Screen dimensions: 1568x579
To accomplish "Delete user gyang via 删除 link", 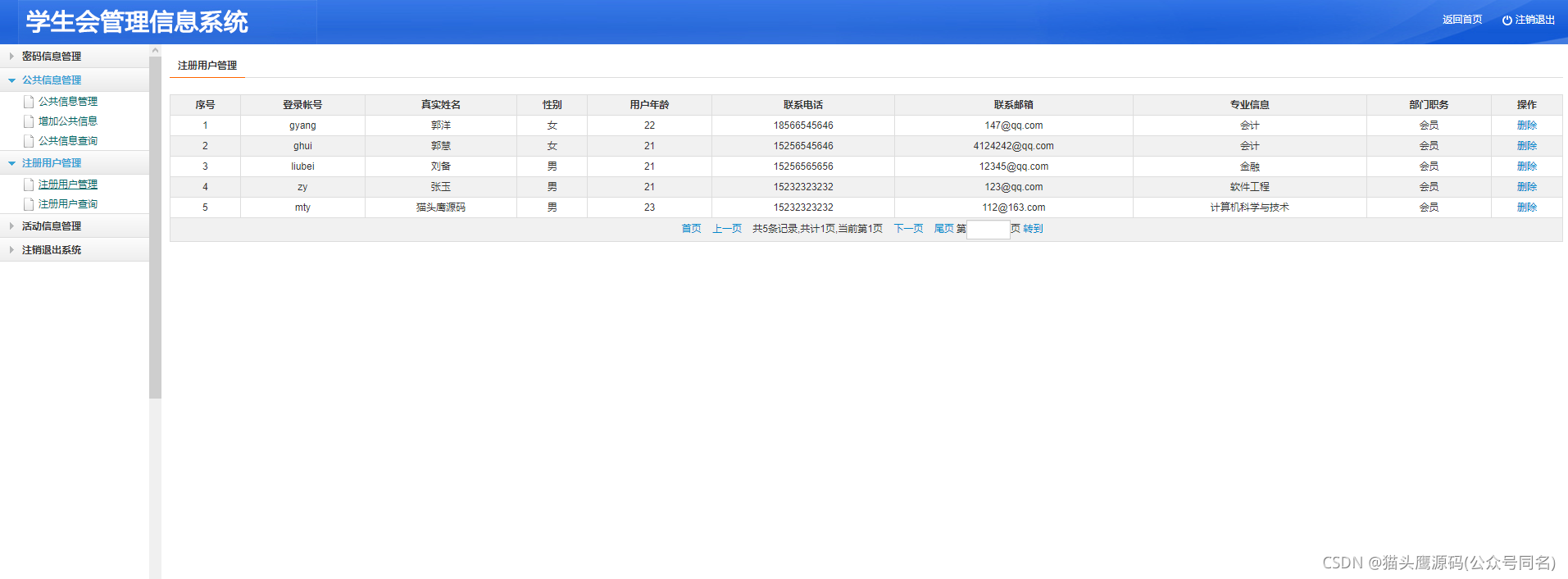I will tap(1526, 125).
